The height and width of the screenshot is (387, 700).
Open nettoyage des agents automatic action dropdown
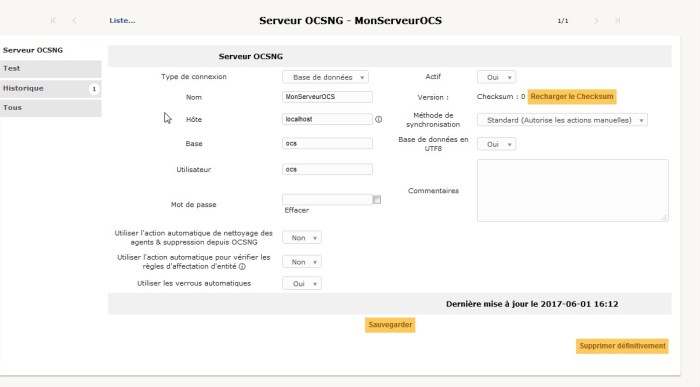(x=302, y=238)
